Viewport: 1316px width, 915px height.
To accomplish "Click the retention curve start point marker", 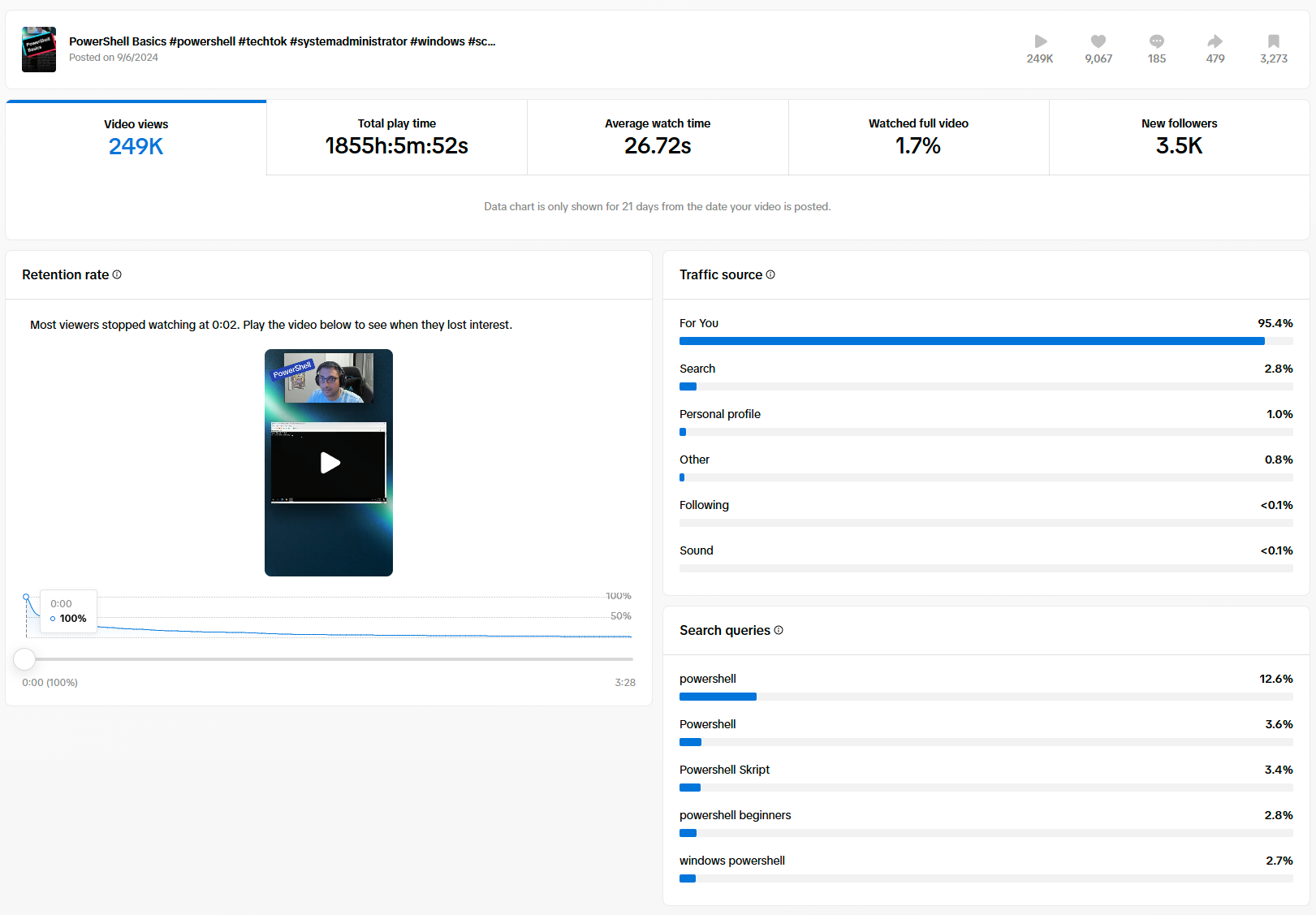I will [x=26, y=597].
